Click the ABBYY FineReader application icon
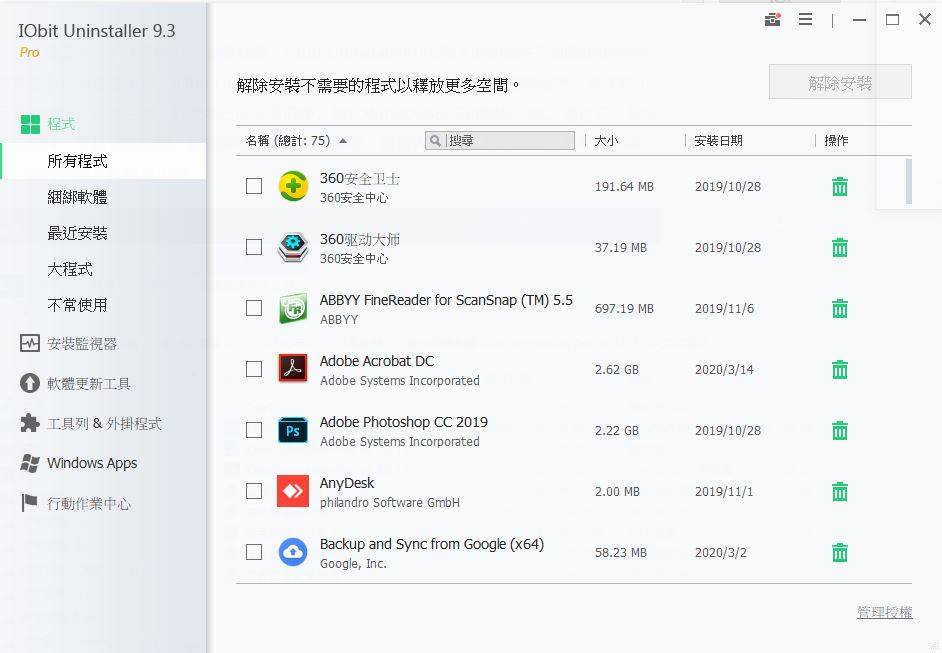Viewport: 942px width, 653px height. [293, 308]
